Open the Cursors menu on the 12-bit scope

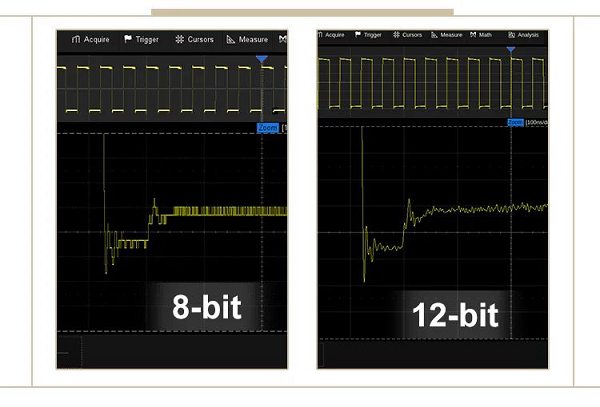[408, 34]
